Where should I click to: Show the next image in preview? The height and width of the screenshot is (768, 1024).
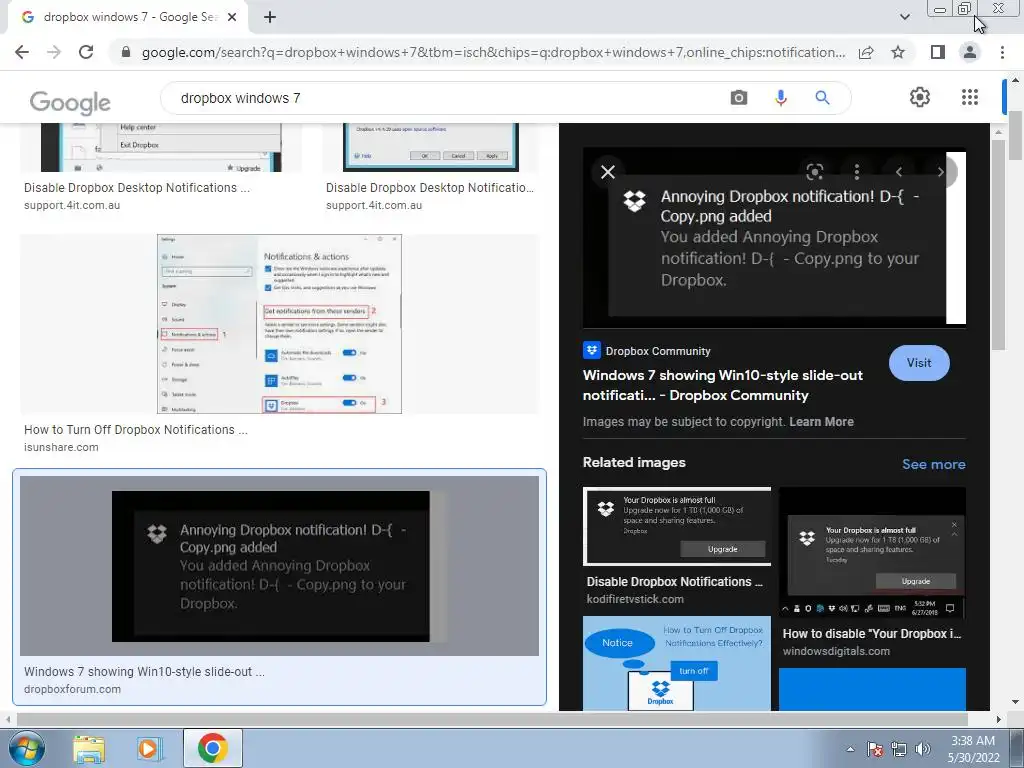(940, 172)
